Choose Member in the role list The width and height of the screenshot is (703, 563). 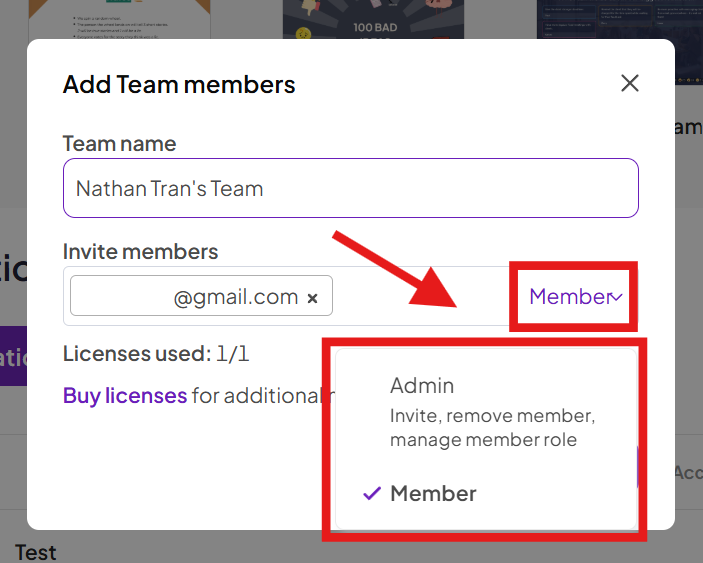point(433,493)
